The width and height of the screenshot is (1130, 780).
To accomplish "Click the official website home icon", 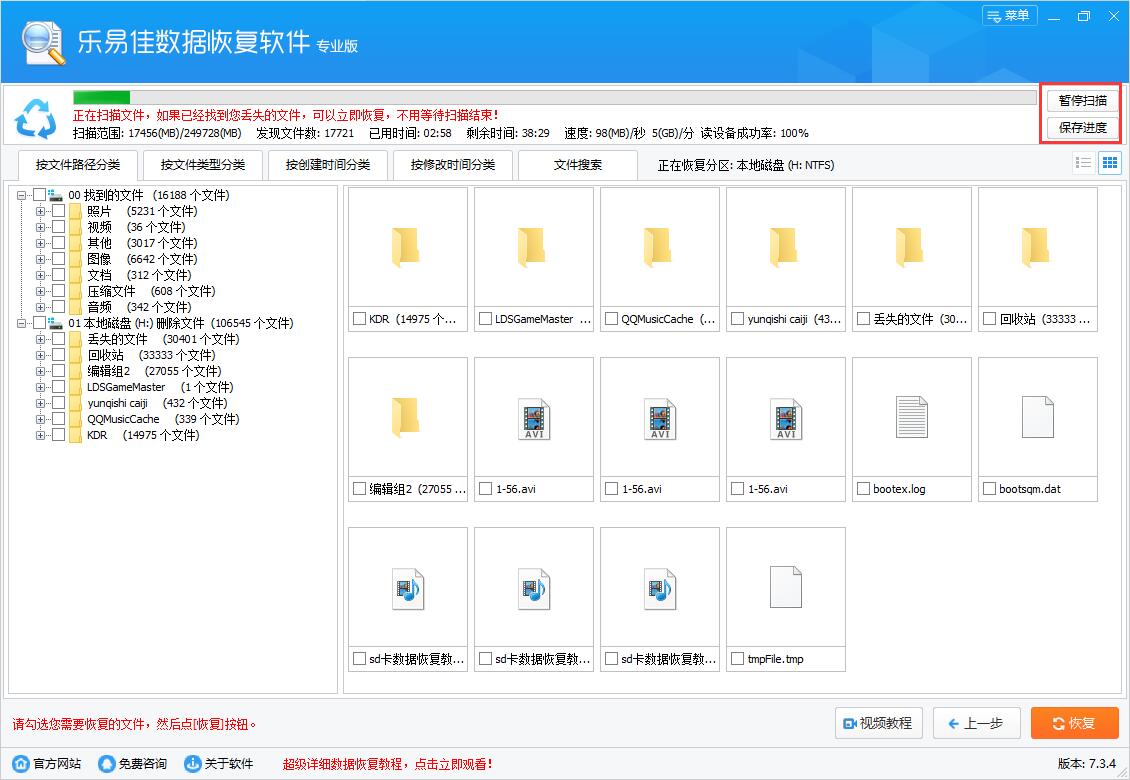I will tap(21, 764).
